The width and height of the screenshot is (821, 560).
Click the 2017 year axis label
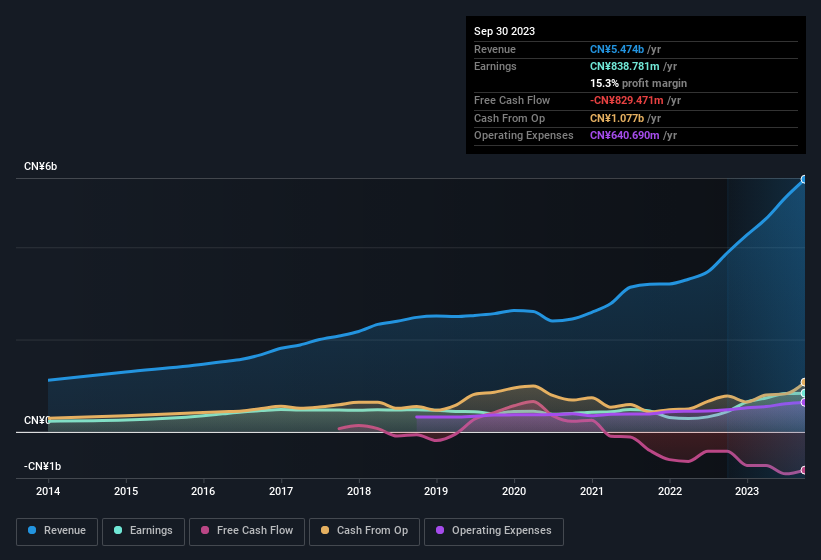[x=281, y=491]
